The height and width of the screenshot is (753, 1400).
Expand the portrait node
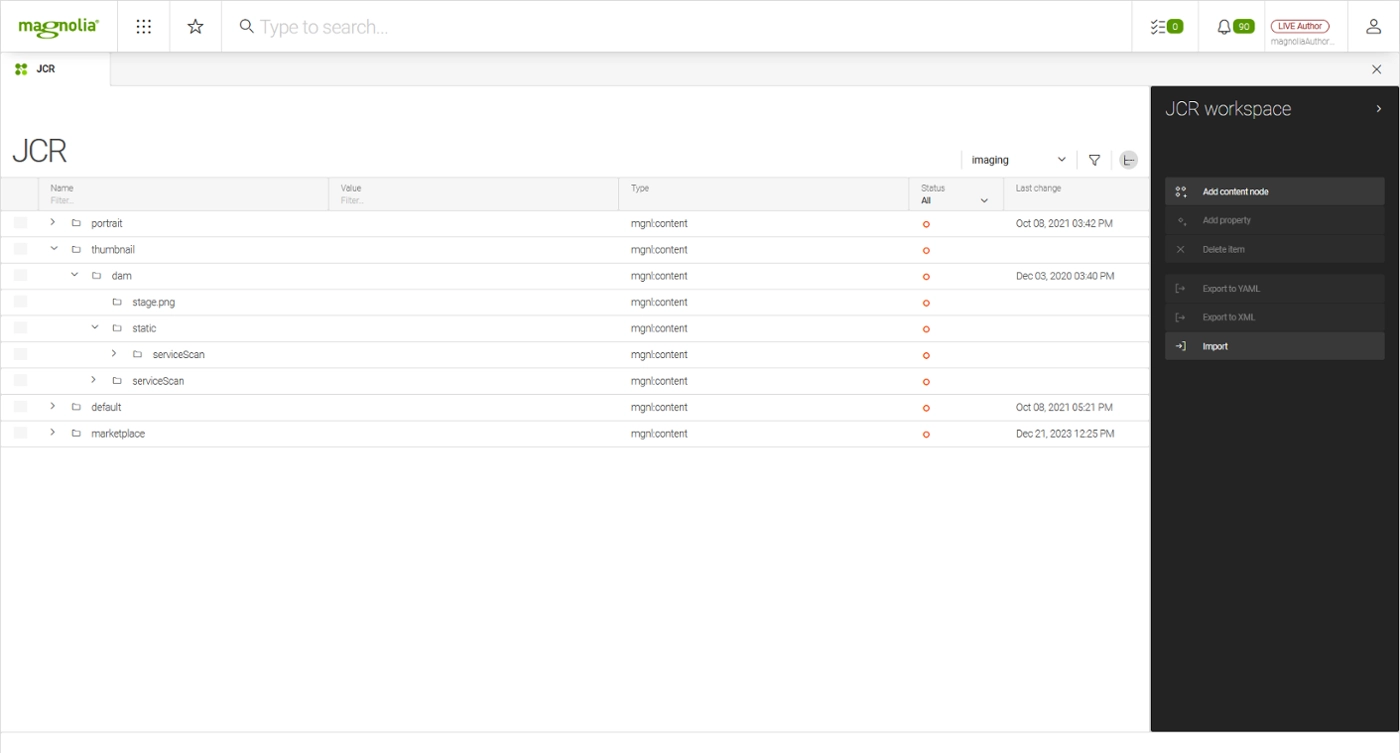point(53,222)
